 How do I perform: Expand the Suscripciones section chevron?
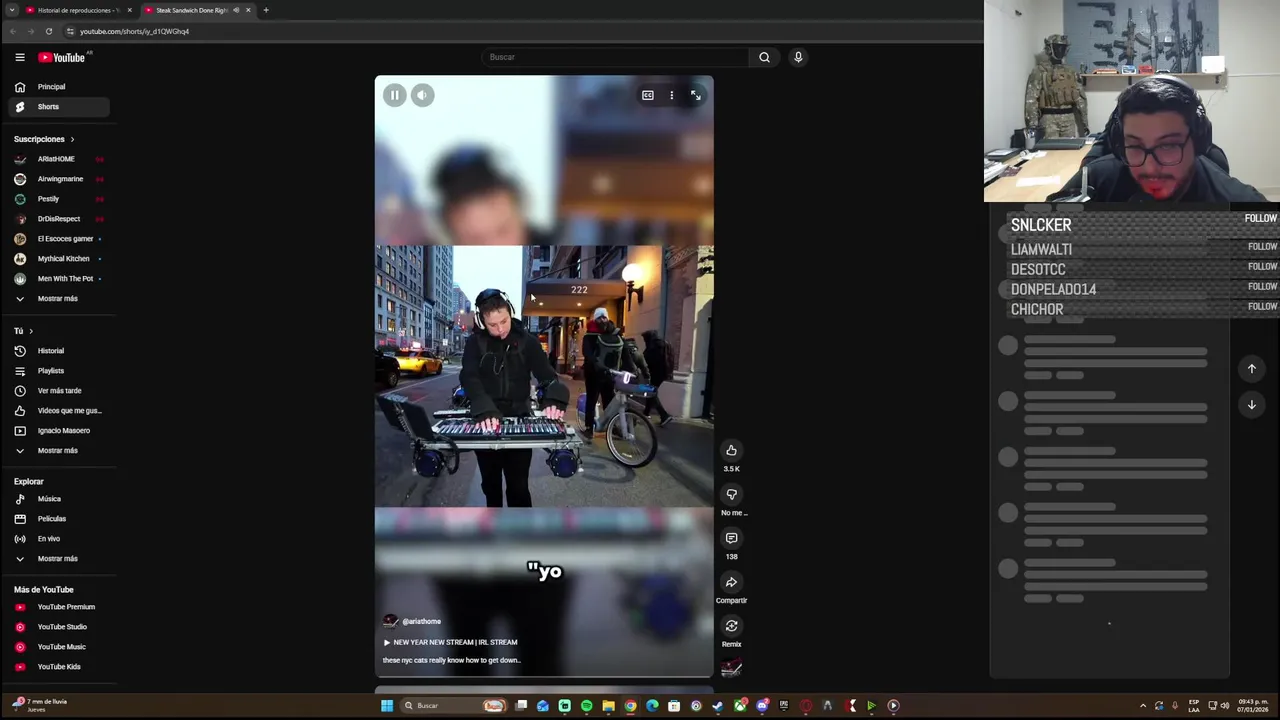click(x=72, y=139)
